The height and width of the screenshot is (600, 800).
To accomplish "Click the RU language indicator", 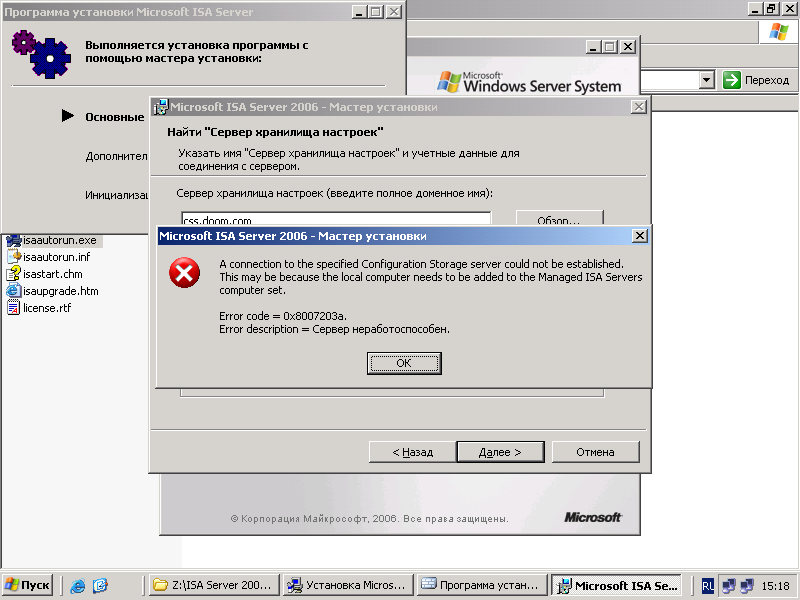I will (708, 586).
